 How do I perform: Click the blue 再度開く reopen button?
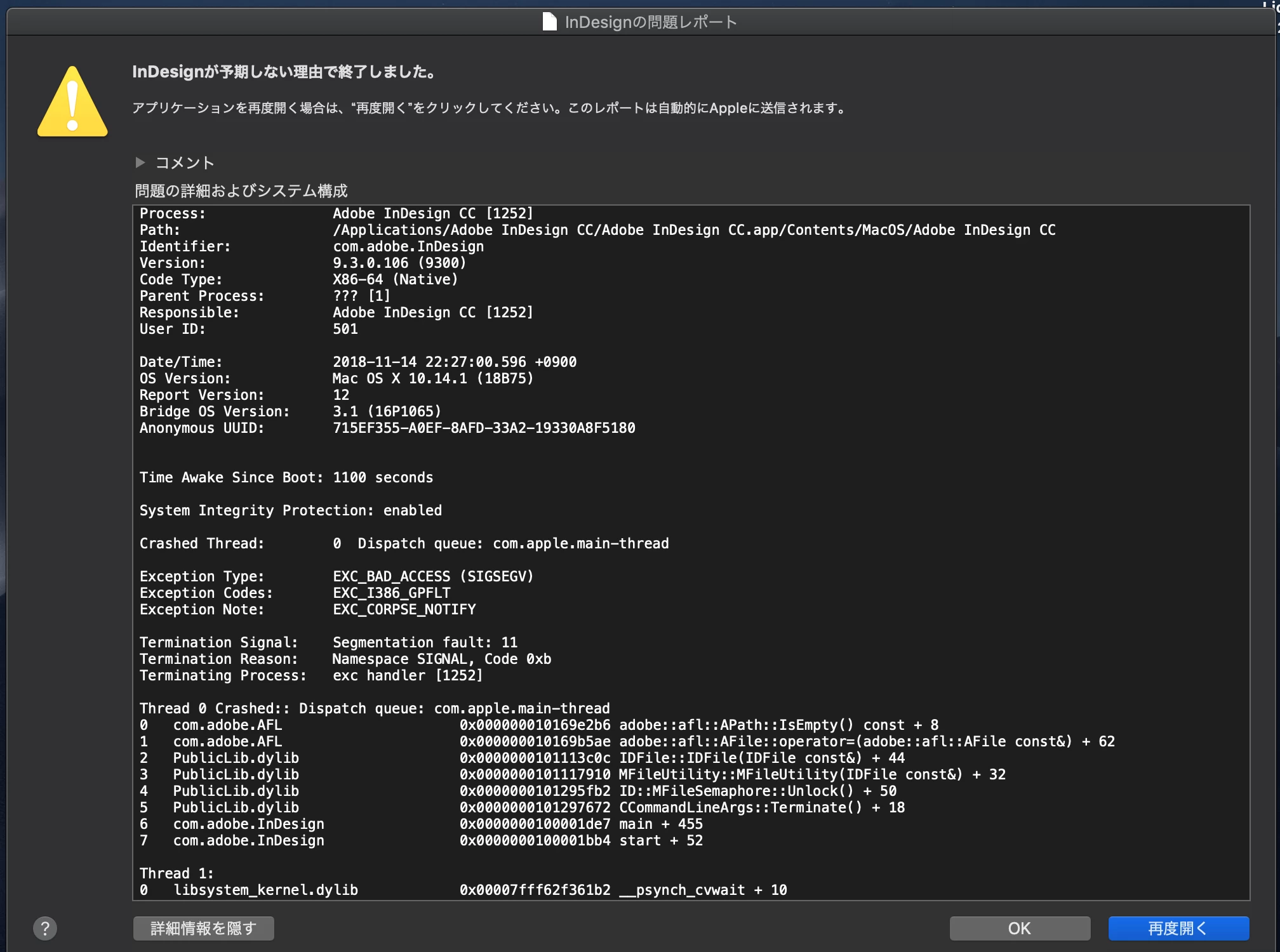(x=1178, y=929)
